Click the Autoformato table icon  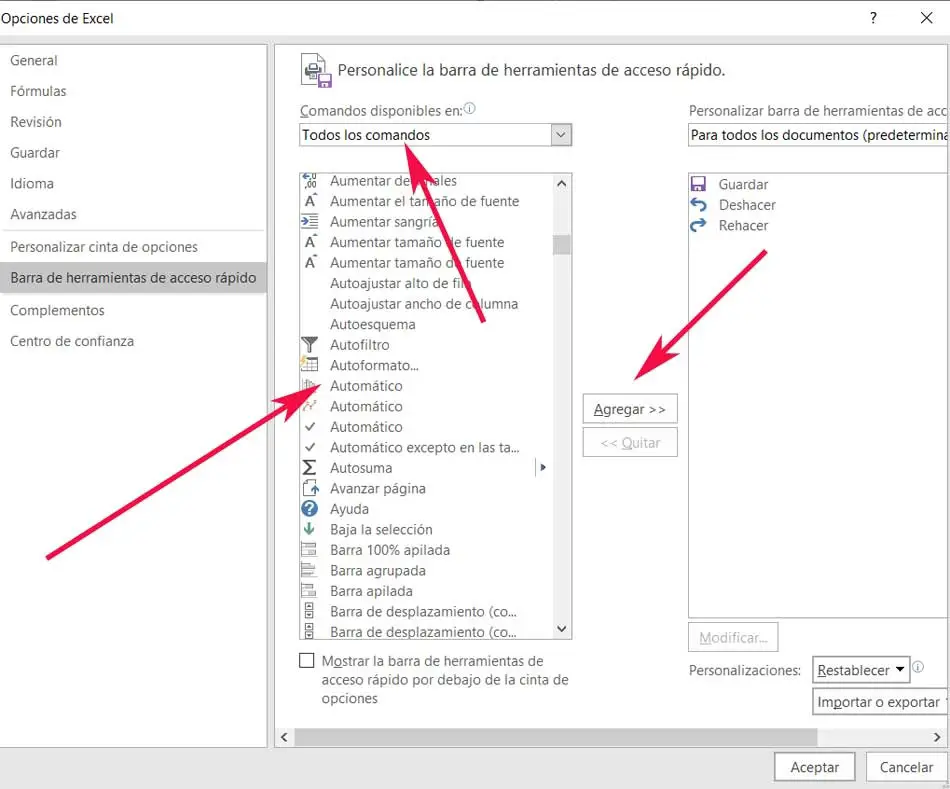coord(310,365)
